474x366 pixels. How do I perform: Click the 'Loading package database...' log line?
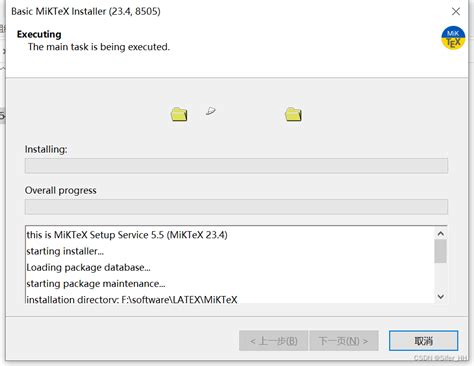pos(88,267)
